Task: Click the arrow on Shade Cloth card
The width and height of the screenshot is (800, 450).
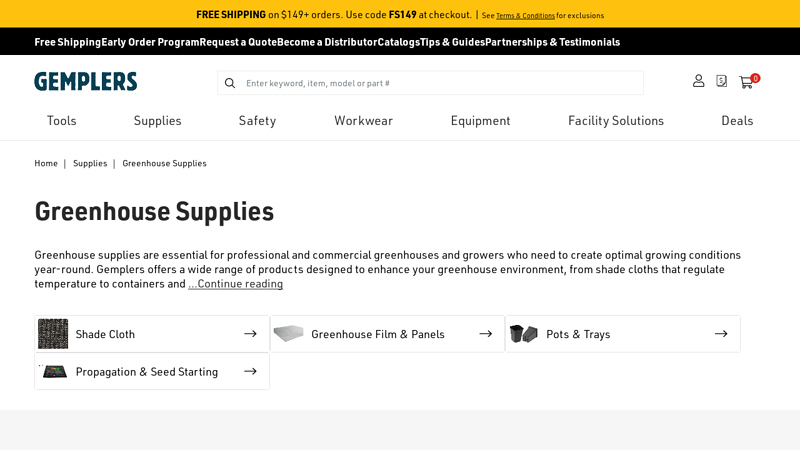Action: pyautogui.click(x=251, y=334)
